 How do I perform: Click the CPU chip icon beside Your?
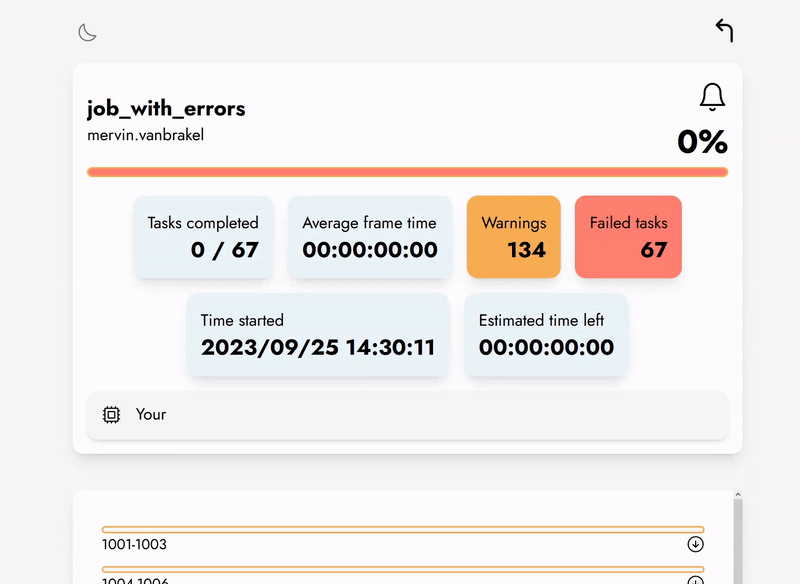pos(112,414)
